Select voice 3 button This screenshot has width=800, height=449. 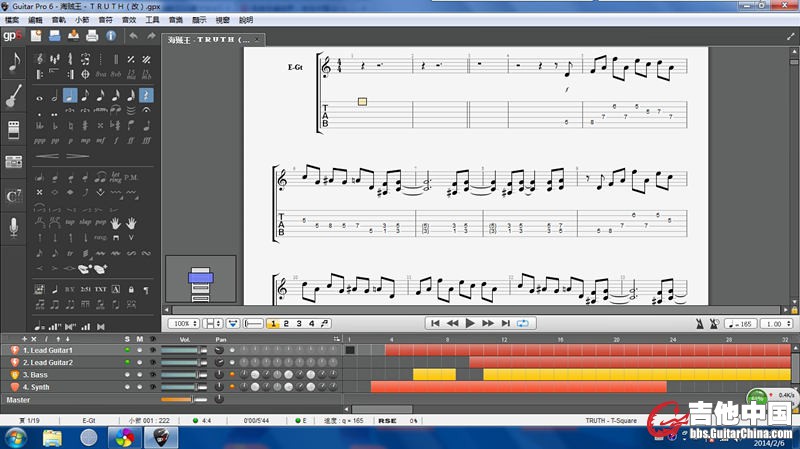[x=299, y=323]
